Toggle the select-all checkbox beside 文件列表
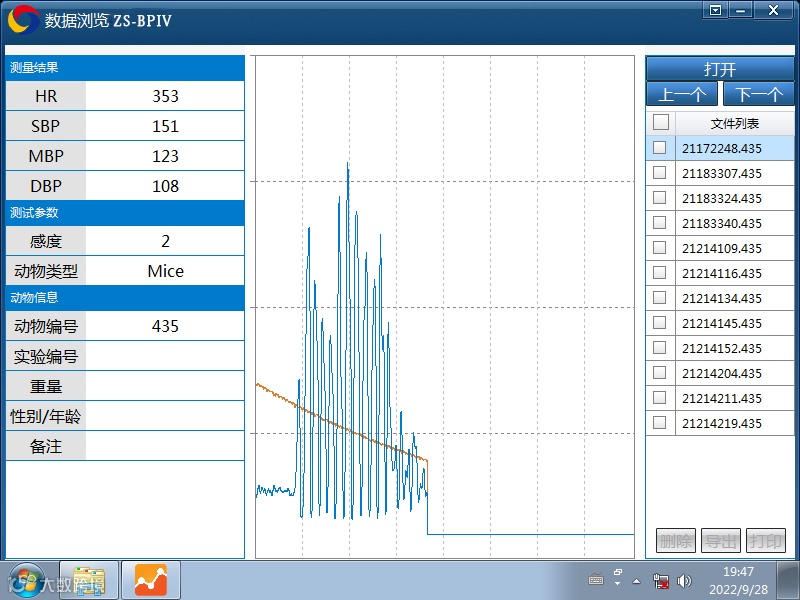Screen dimensions: 800x600 click(661, 122)
